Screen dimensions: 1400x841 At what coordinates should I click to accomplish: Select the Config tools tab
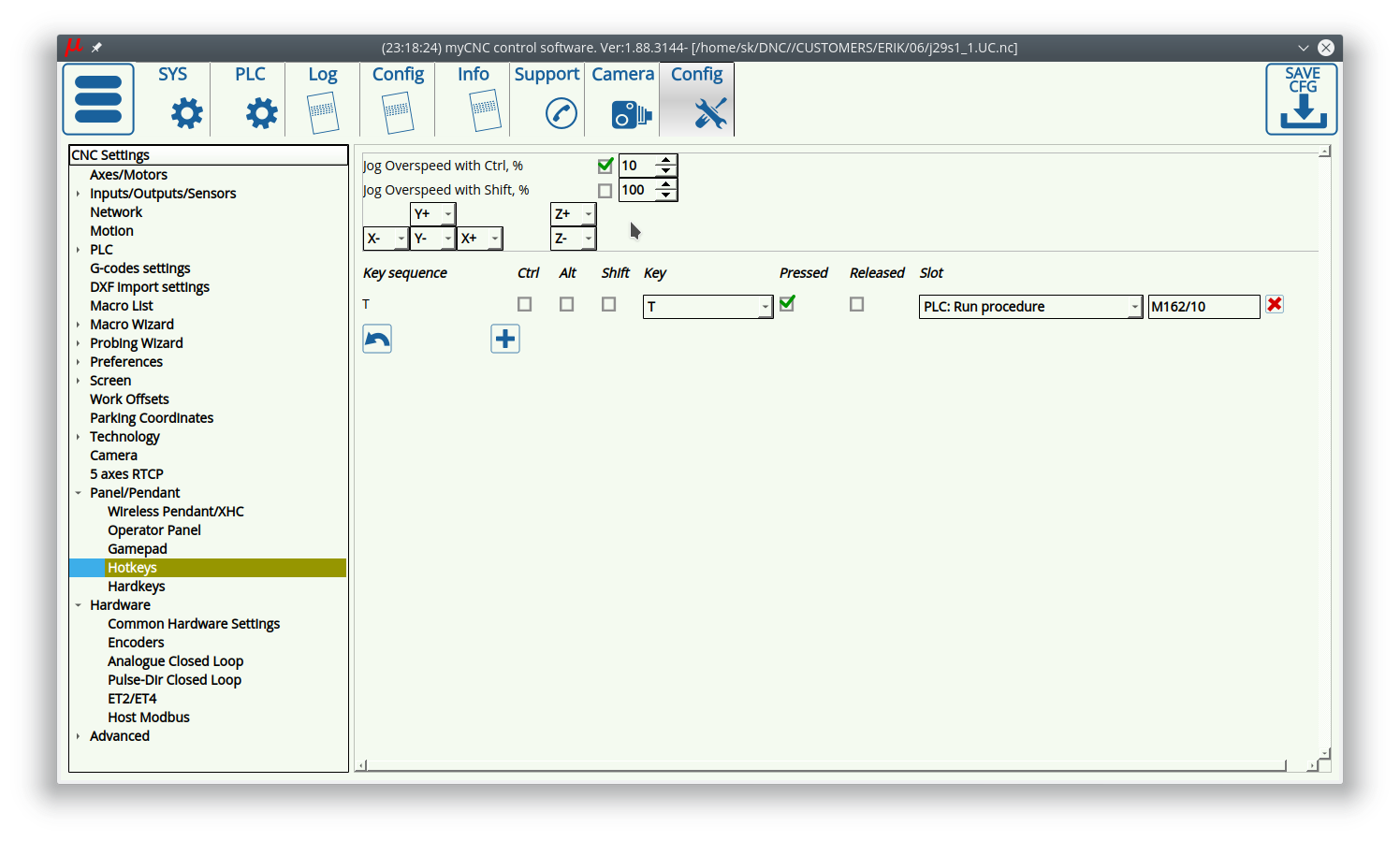pos(697,99)
